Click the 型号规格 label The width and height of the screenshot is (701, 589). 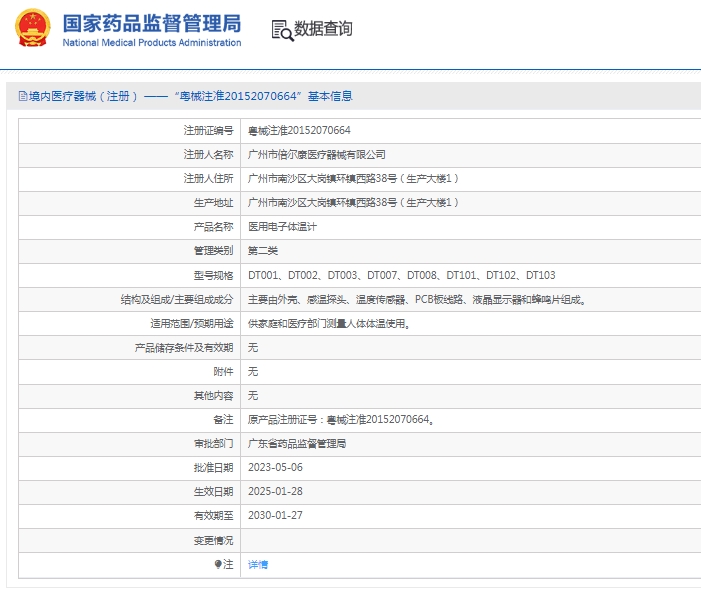(x=213, y=275)
